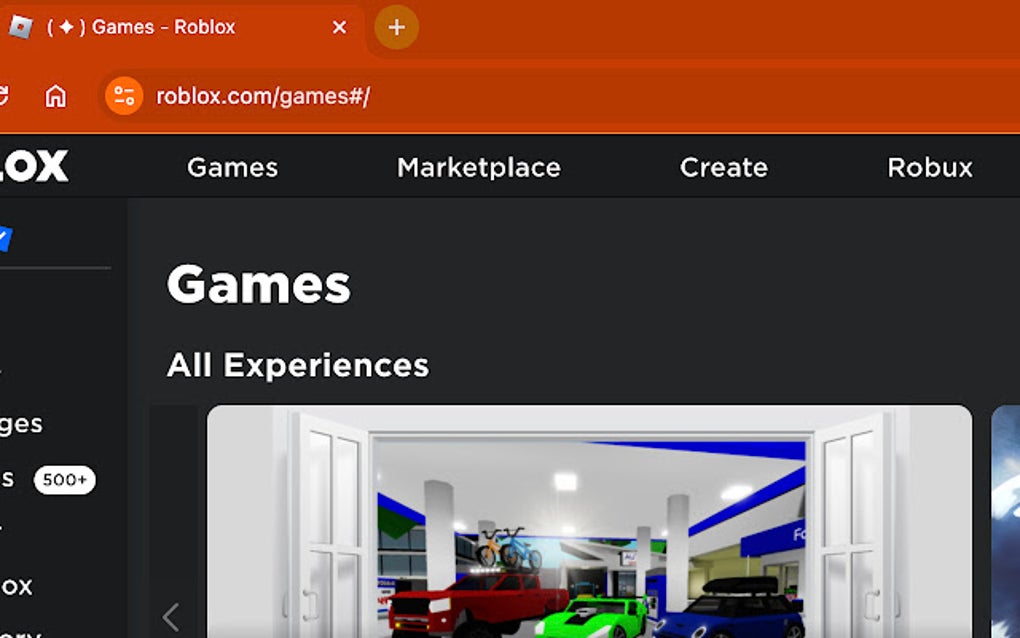Open the featured car dealership game thumbnail
The width and height of the screenshot is (1020, 638).
point(588,520)
